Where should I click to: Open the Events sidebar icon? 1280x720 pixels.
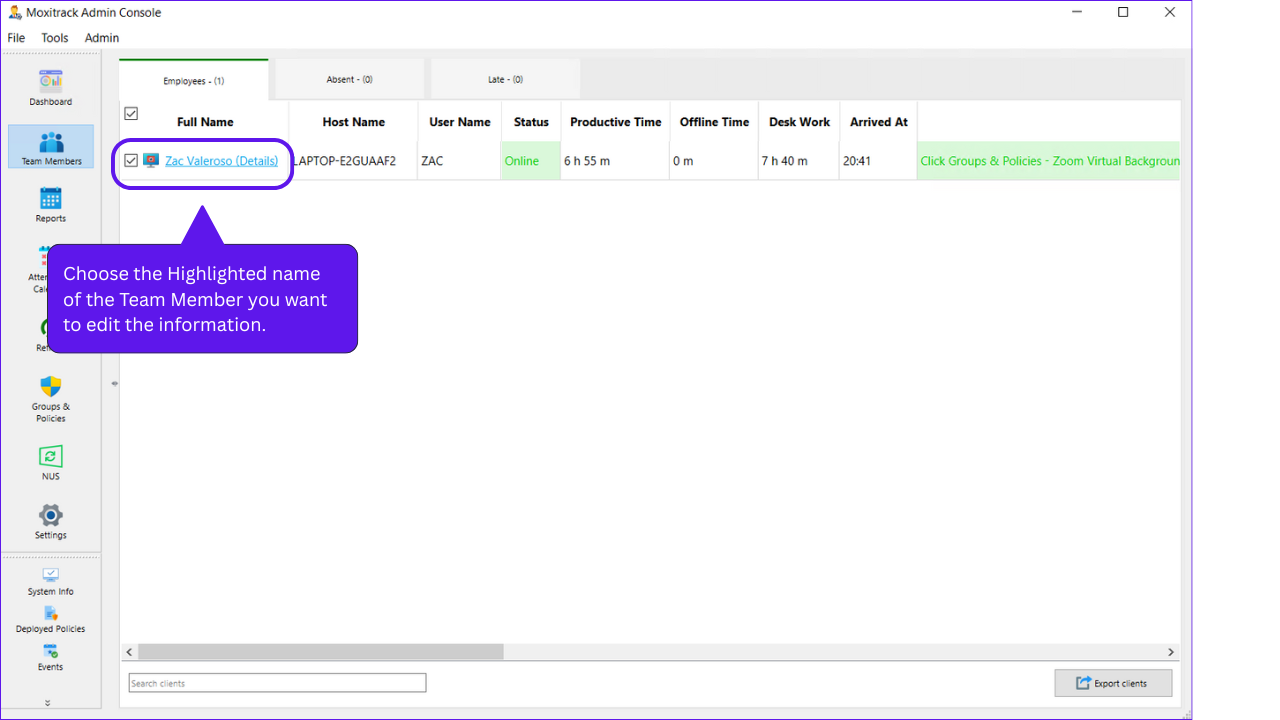coord(50,658)
